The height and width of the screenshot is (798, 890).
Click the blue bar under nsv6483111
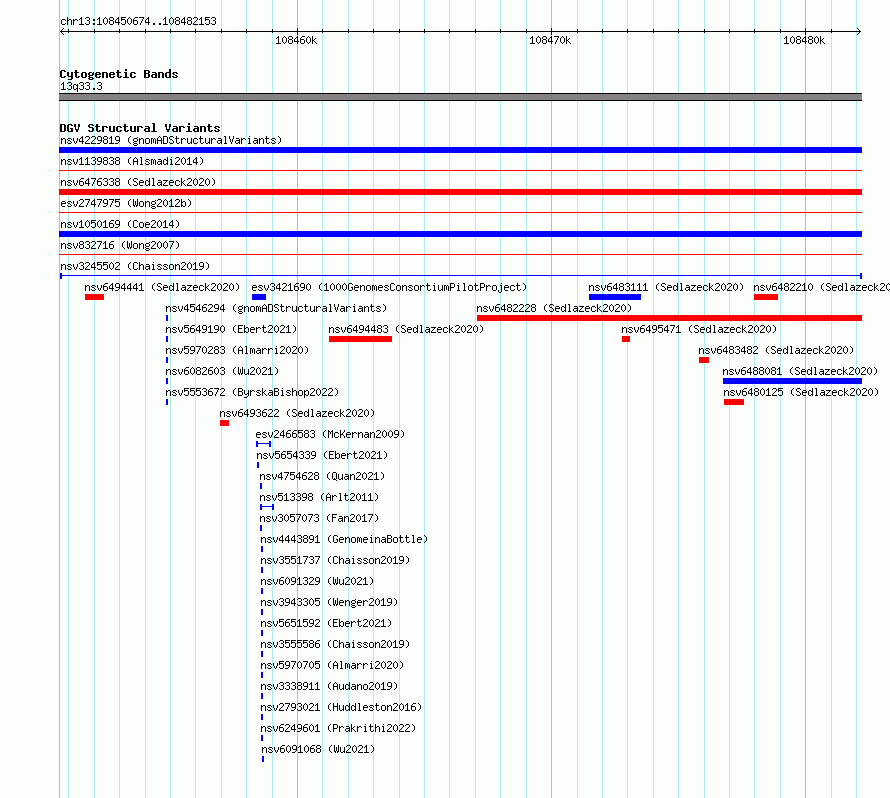[615, 297]
